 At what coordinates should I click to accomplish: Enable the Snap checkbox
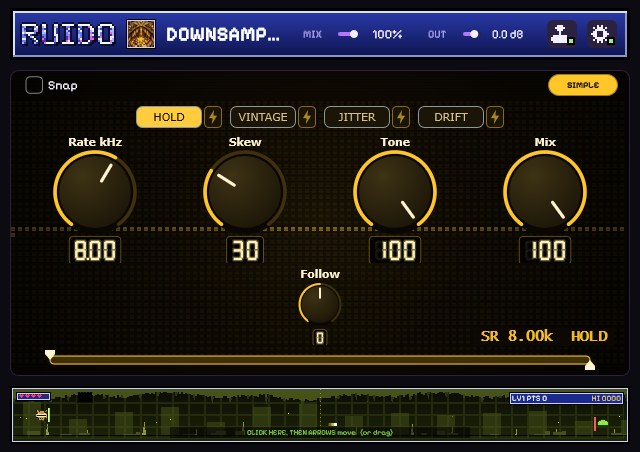click(34, 85)
